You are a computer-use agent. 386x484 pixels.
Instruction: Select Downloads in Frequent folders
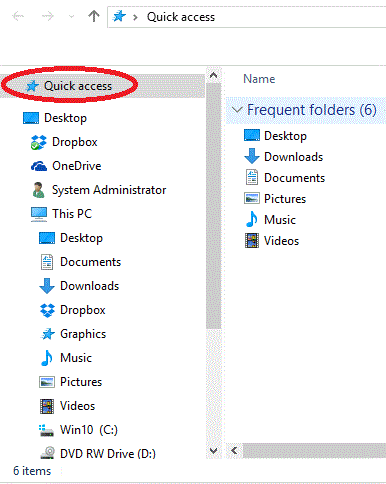[293, 157]
